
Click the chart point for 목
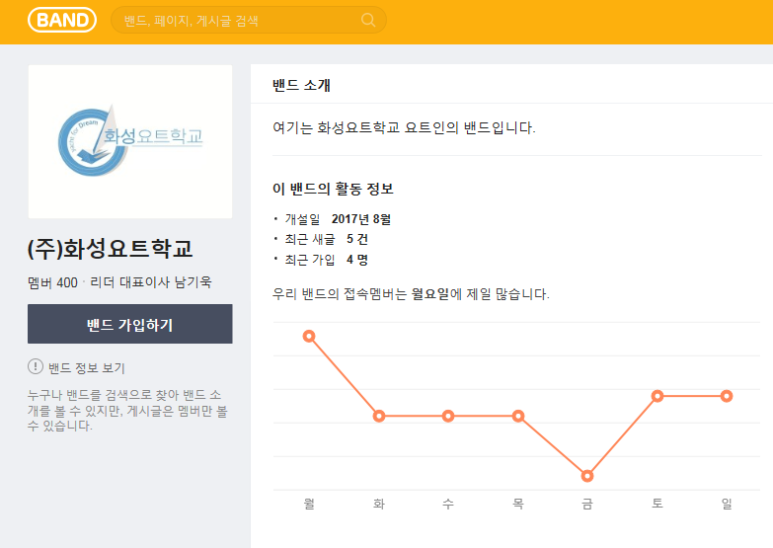click(518, 416)
